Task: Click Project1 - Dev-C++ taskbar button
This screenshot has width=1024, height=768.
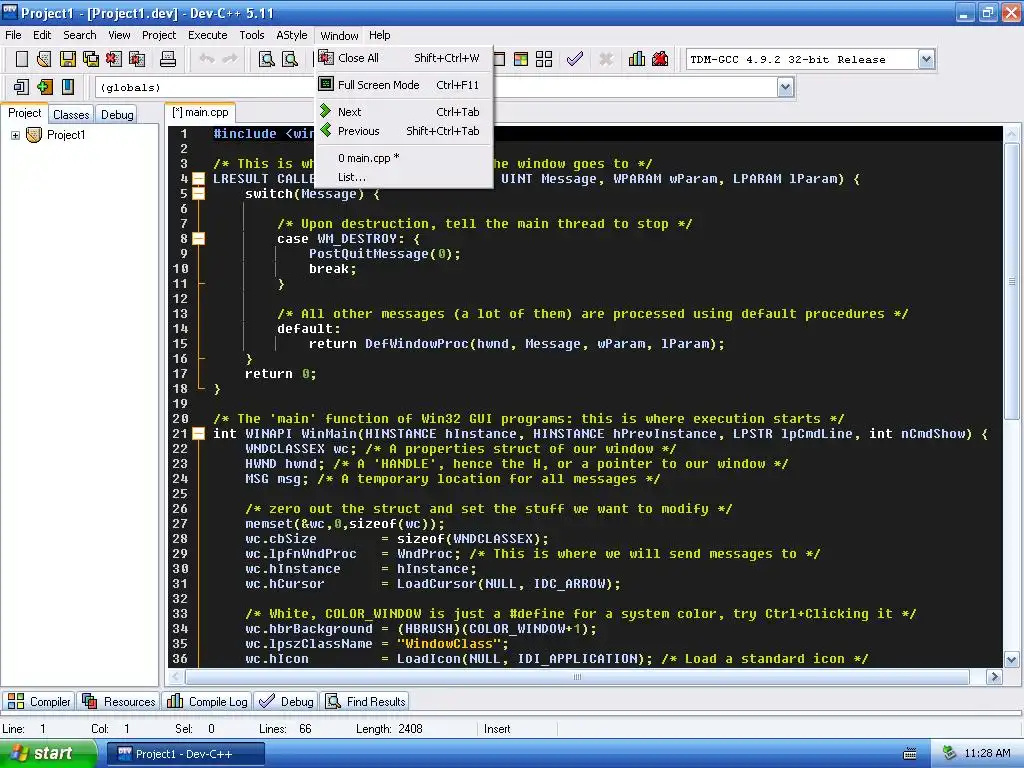Action: 185,754
